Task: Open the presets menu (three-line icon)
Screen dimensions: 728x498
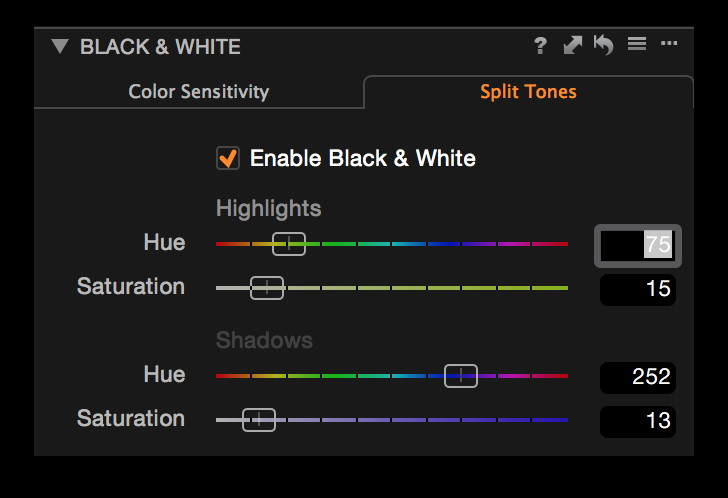Action: tap(636, 45)
